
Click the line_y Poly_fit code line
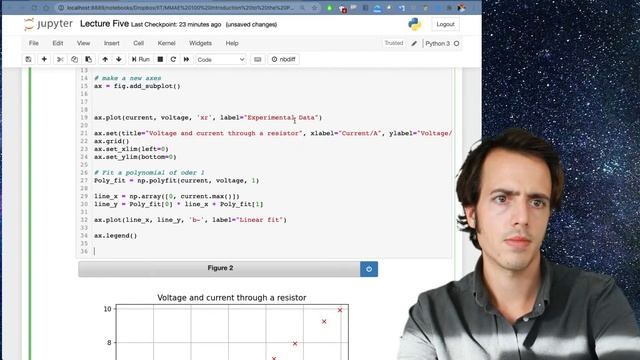pyautogui.click(x=178, y=204)
